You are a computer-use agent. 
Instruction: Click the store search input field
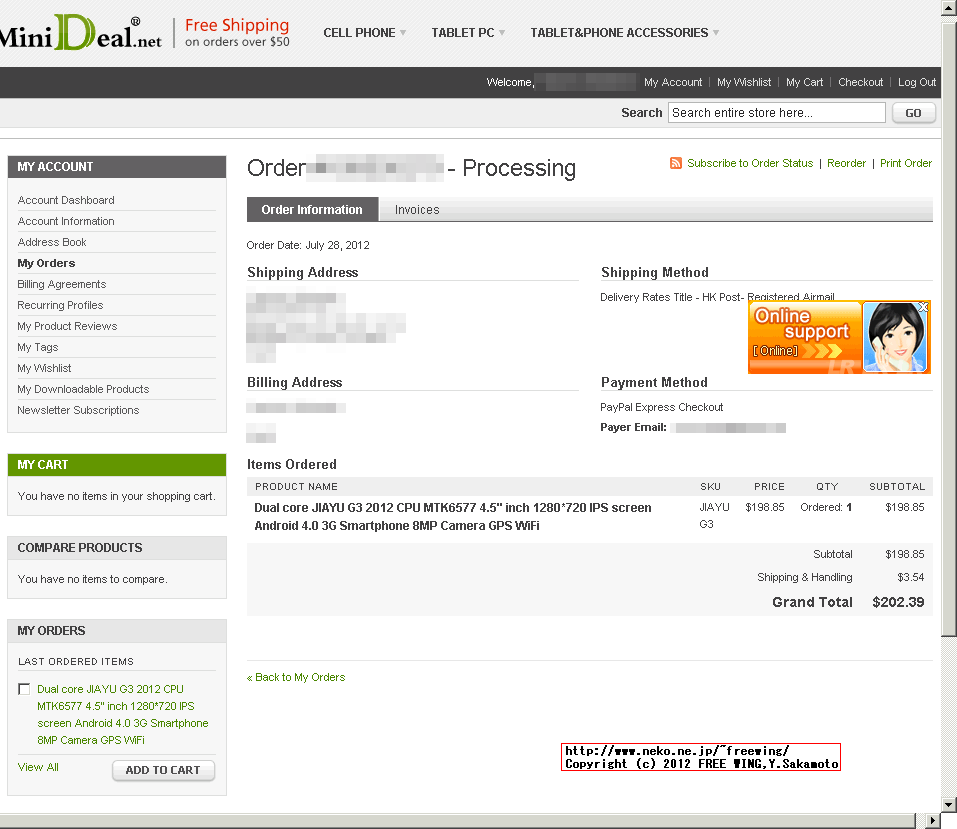pos(776,112)
